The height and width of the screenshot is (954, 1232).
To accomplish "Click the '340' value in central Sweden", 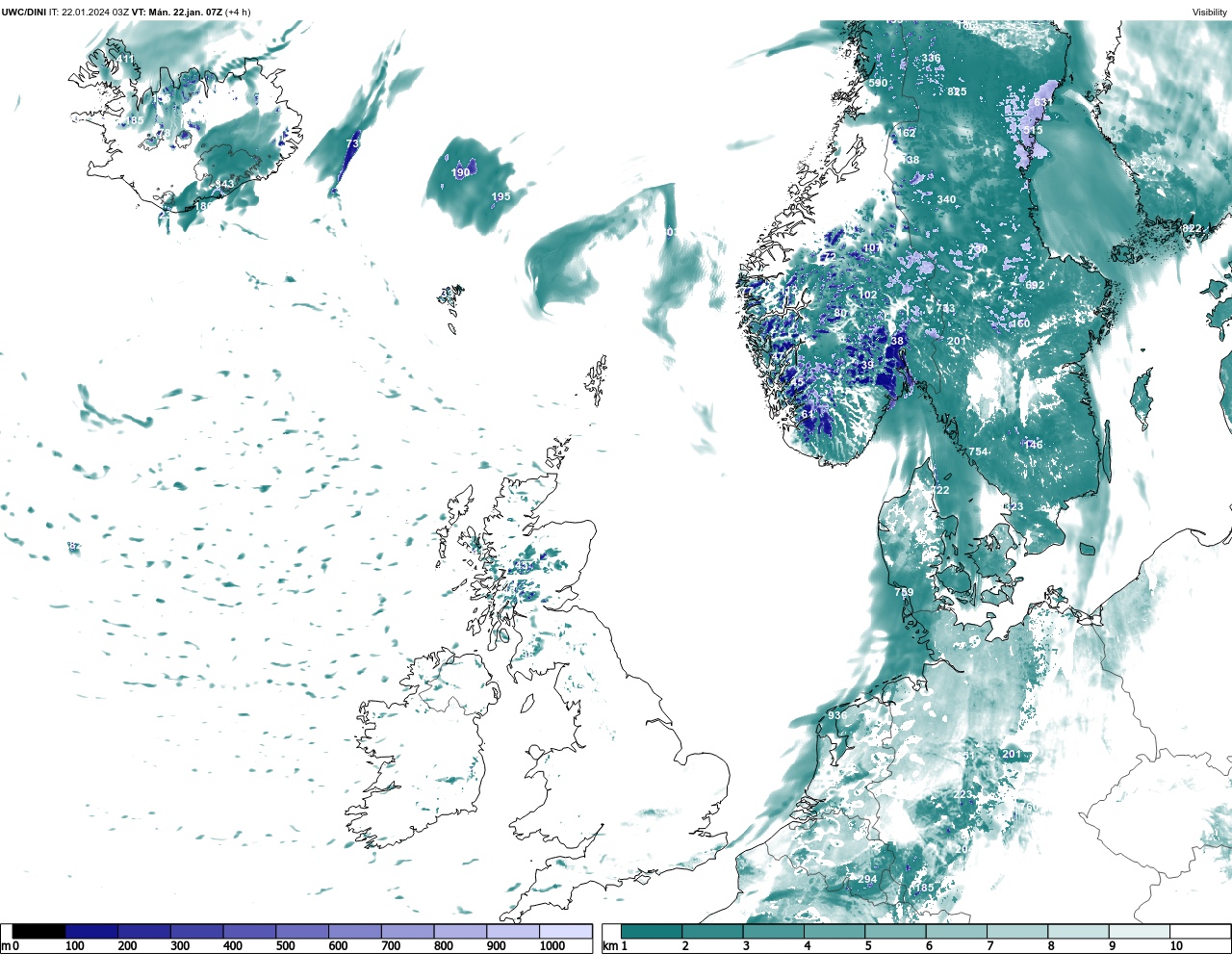I will pyautogui.click(x=946, y=200).
